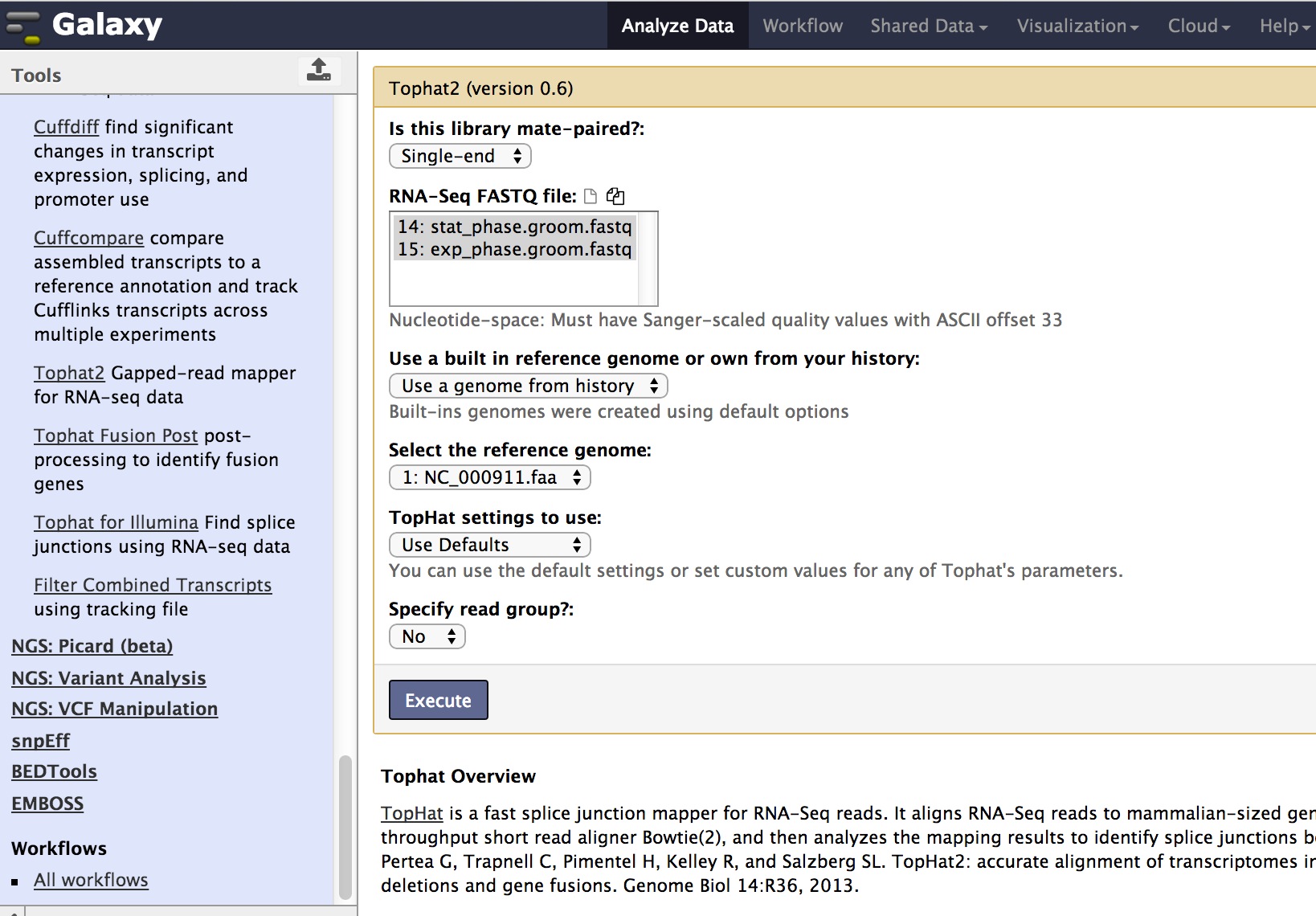The width and height of the screenshot is (1316, 916).
Task: Open the Cuffdiff tool link
Action: [66, 127]
